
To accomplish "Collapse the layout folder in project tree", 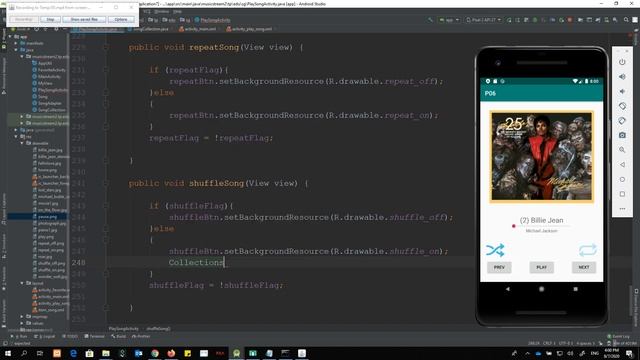I will (22, 283).
